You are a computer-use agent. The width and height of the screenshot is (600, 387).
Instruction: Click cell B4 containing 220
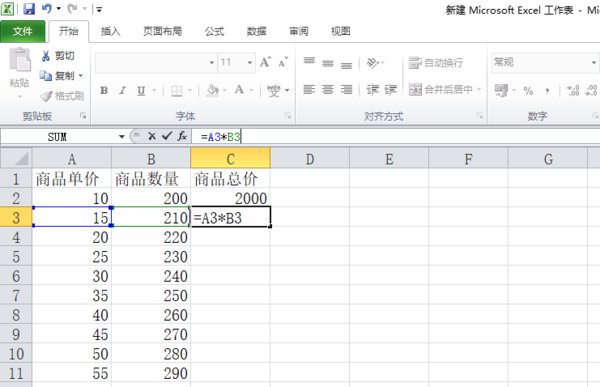(x=151, y=237)
